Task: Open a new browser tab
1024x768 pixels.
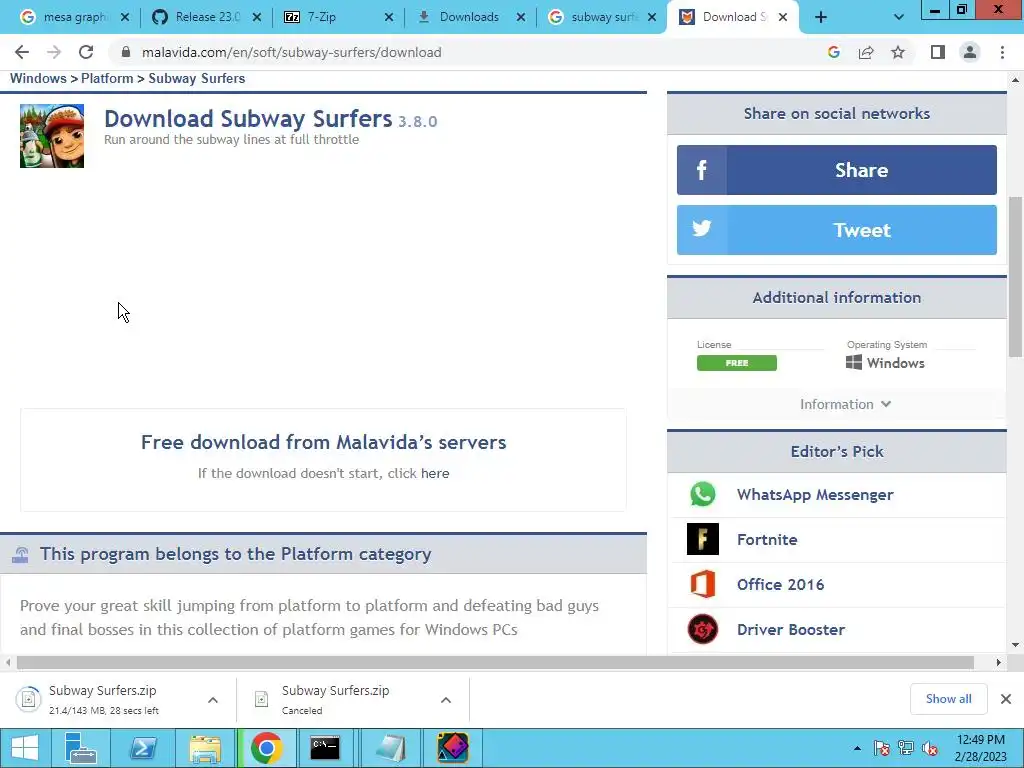Action: (821, 17)
